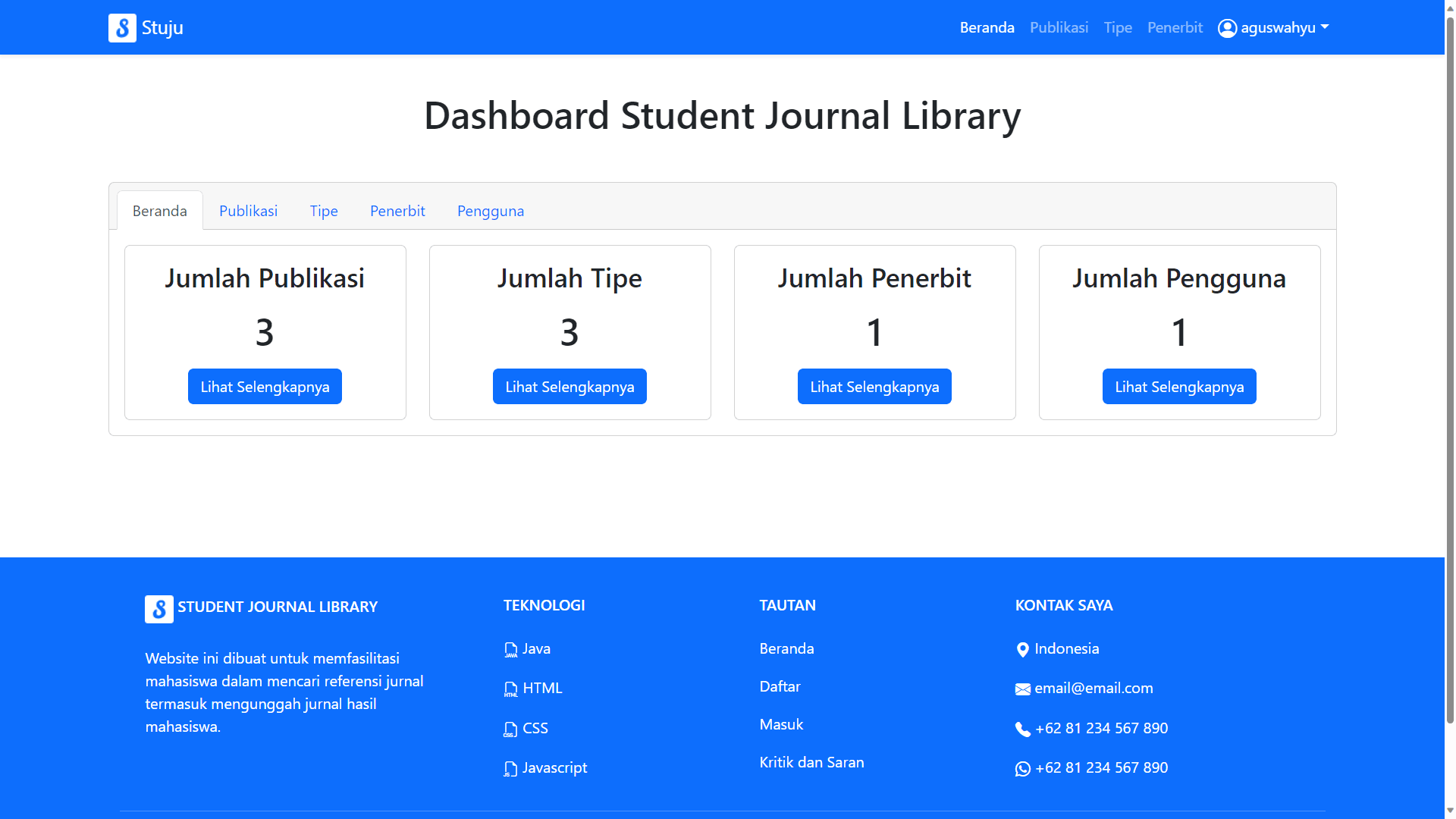The image size is (1456, 819).
Task: Click the WhatsApp icon in KONTAK SAYA
Action: 1021,768
